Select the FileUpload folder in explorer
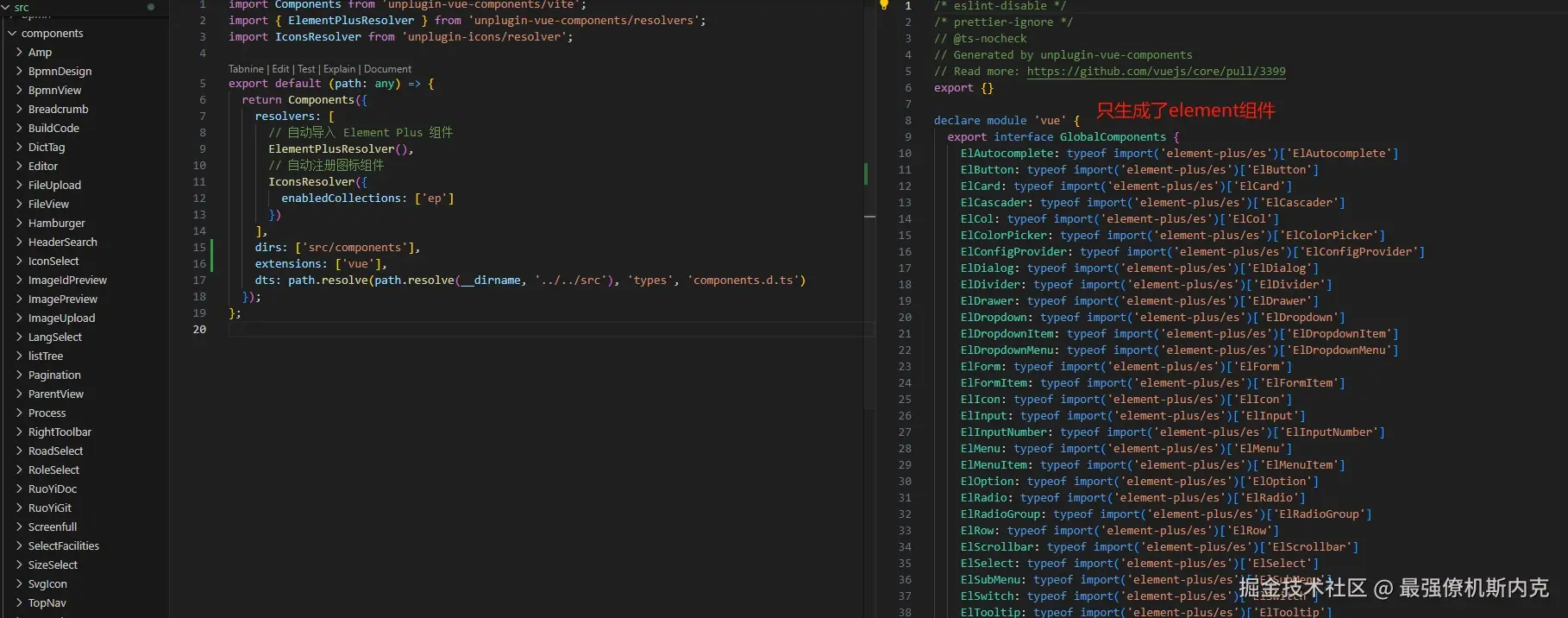The image size is (1568, 618). click(x=54, y=186)
